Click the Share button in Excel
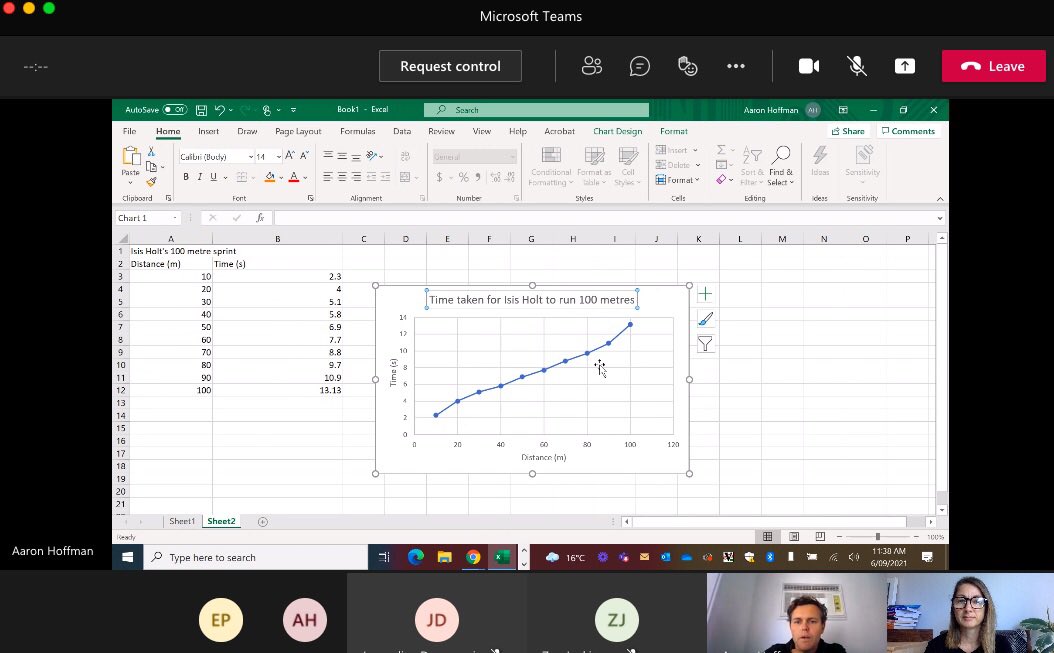Viewport: 1054px width, 653px height. pos(848,131)
